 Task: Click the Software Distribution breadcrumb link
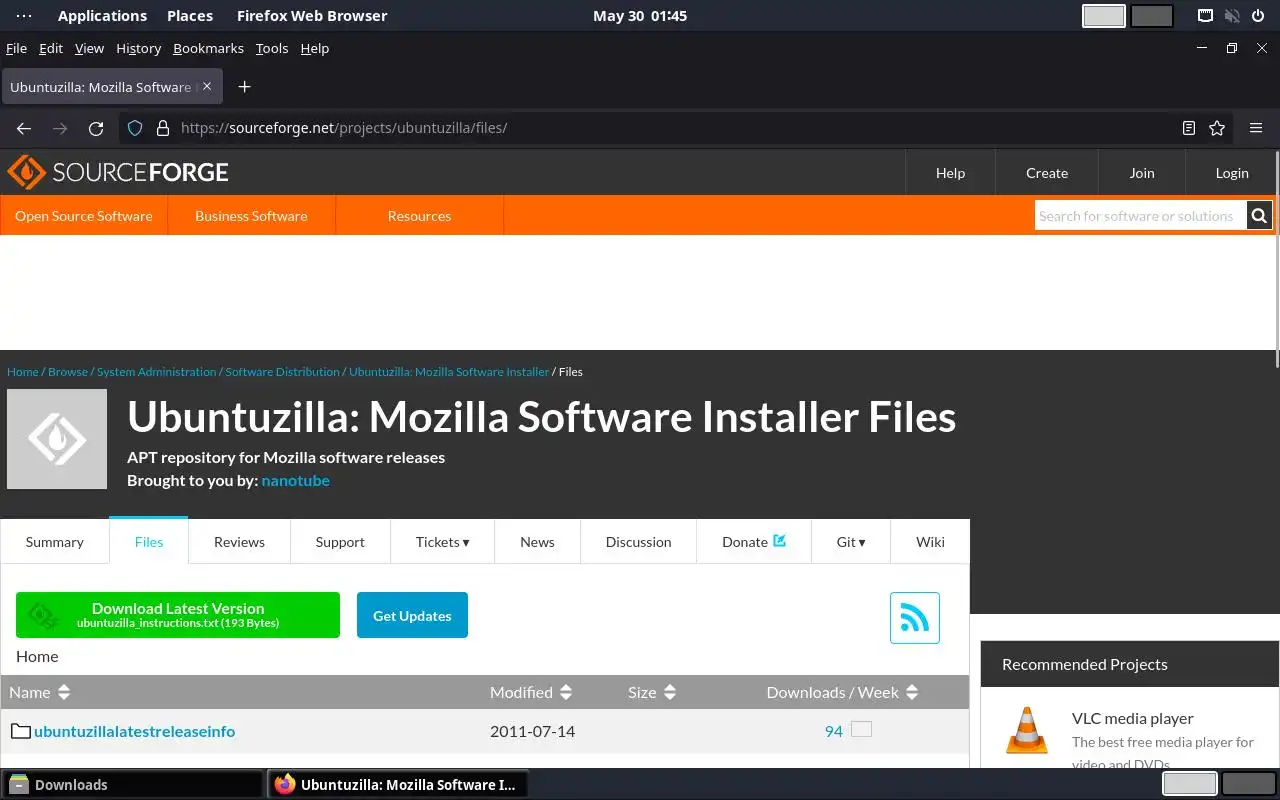coord(283,371)
